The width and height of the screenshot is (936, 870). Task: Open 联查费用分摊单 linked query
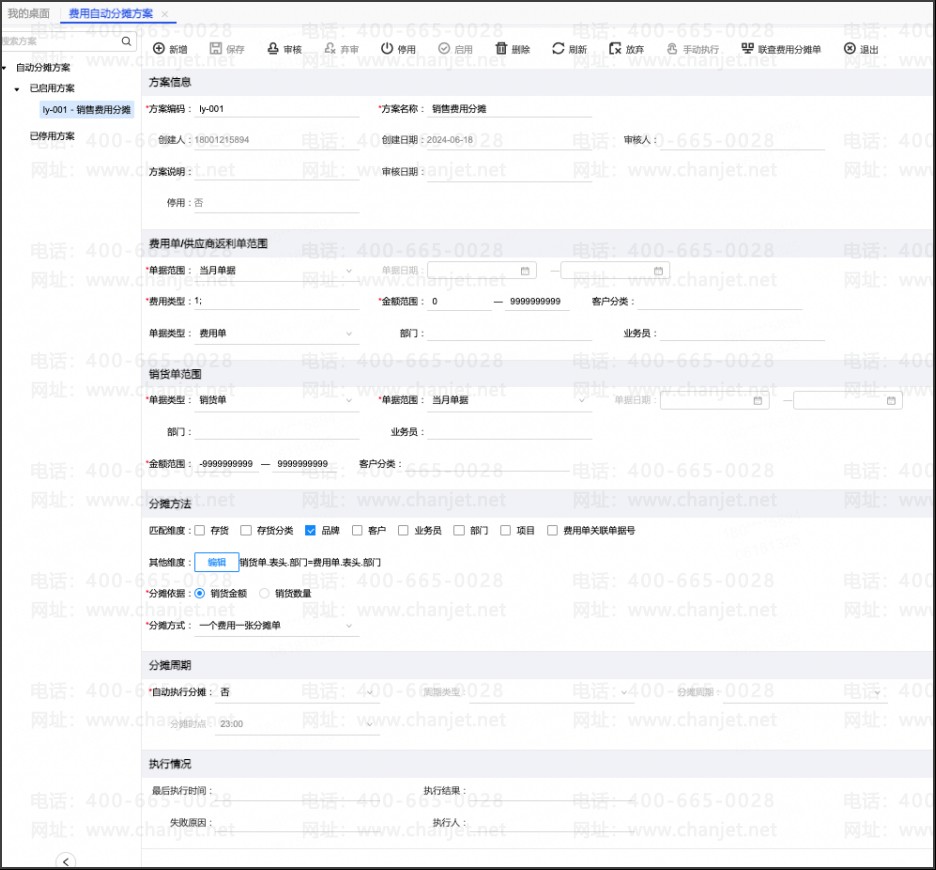[781, 49]
